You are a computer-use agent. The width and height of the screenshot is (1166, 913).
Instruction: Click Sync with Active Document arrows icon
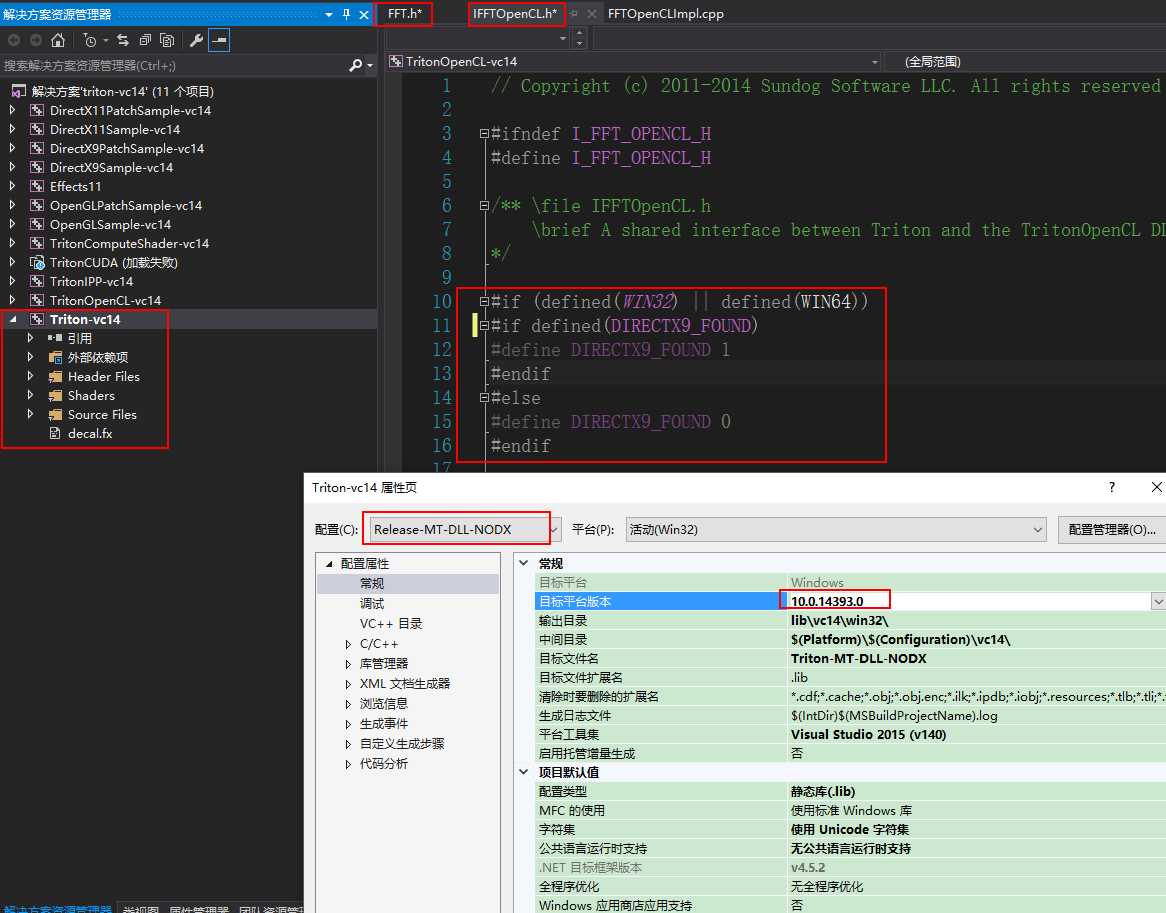[123, 40]
